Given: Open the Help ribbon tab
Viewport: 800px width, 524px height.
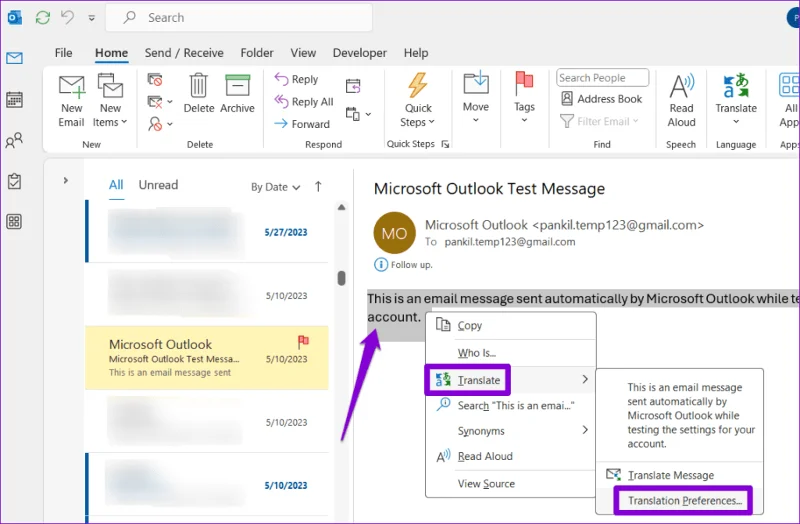Looking at the screenshot, I should pos(416,53).
